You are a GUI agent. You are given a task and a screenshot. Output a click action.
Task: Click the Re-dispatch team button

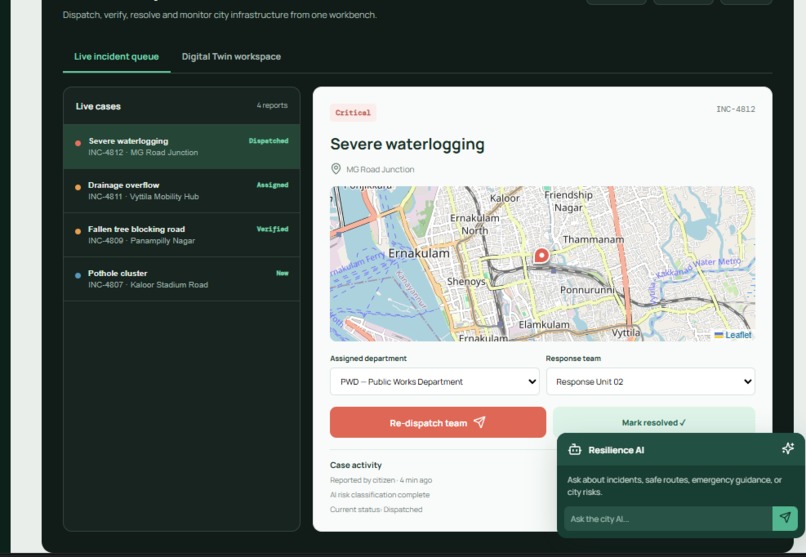tap(438, 422)
